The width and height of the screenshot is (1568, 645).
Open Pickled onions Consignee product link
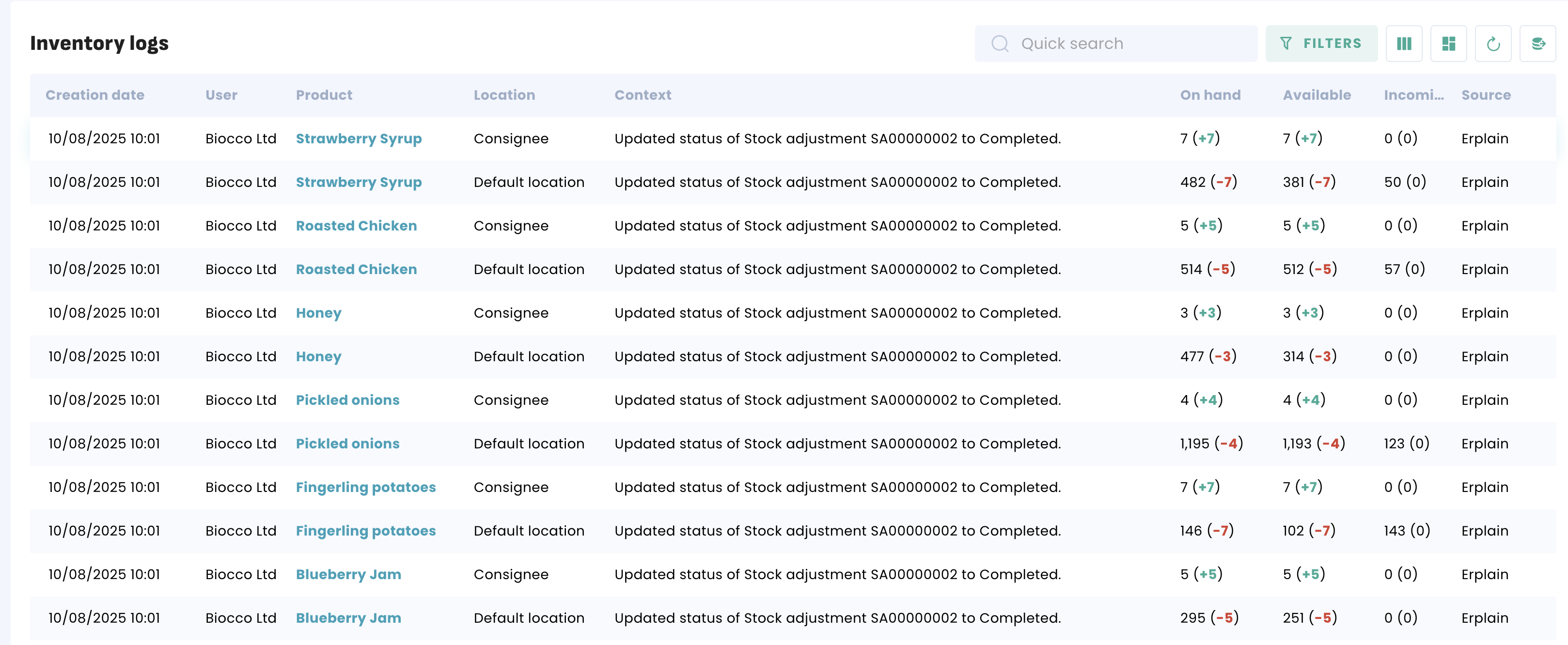click(347, 400)
